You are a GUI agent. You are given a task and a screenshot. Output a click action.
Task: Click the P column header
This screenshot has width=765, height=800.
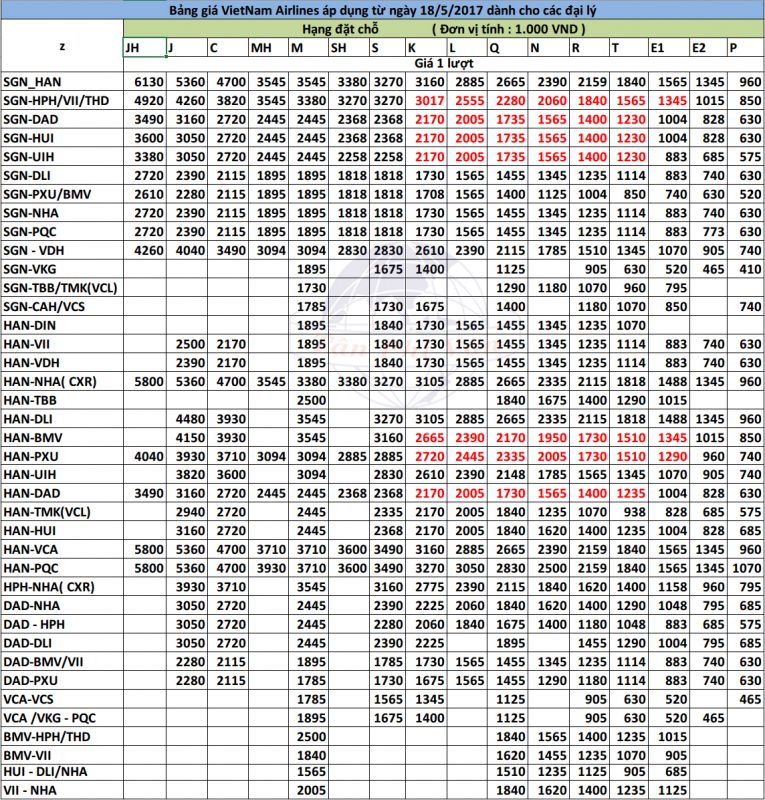pos(734,47)
